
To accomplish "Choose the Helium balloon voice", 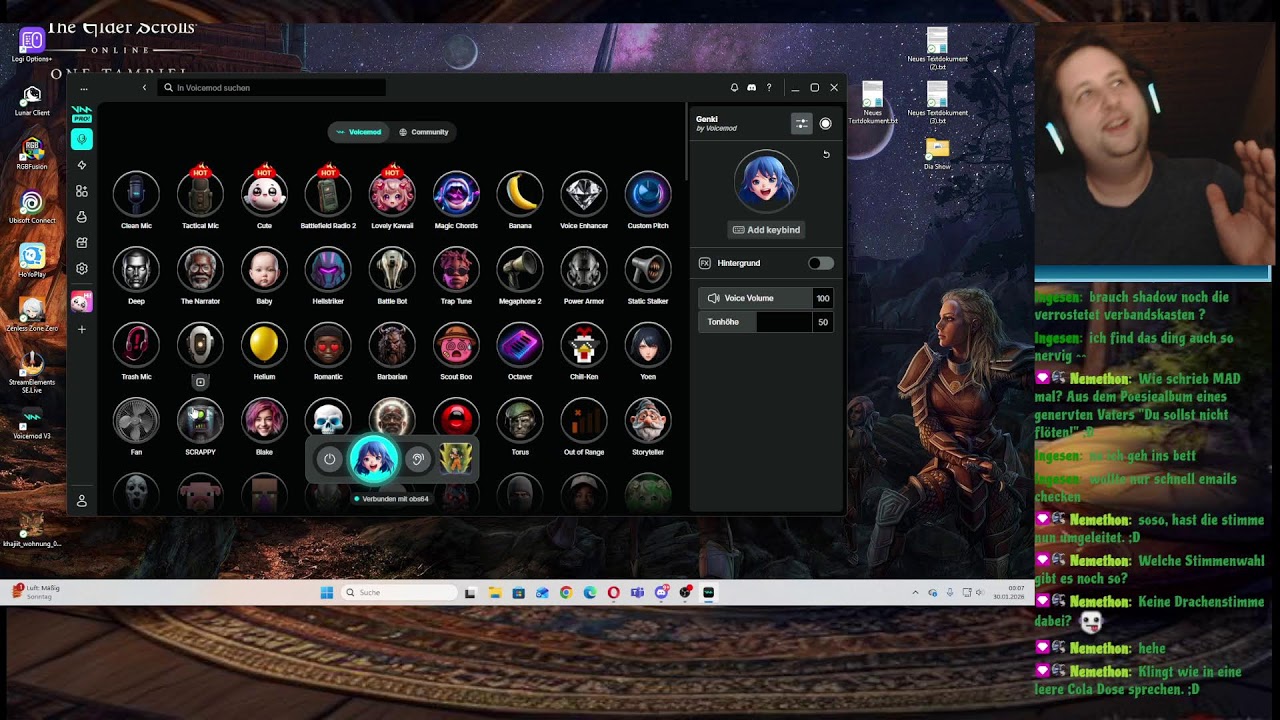I will (264, 345).
